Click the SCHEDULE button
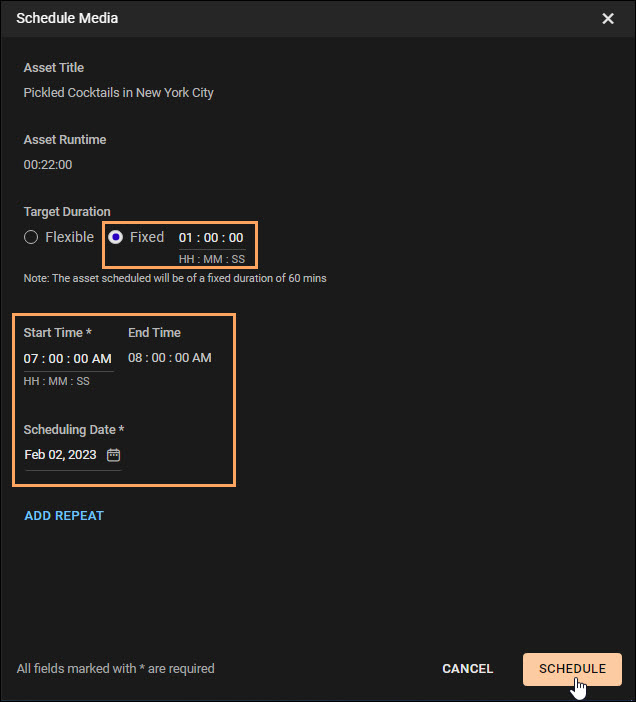The image size is (636, 702). click(x=572, y=669)
